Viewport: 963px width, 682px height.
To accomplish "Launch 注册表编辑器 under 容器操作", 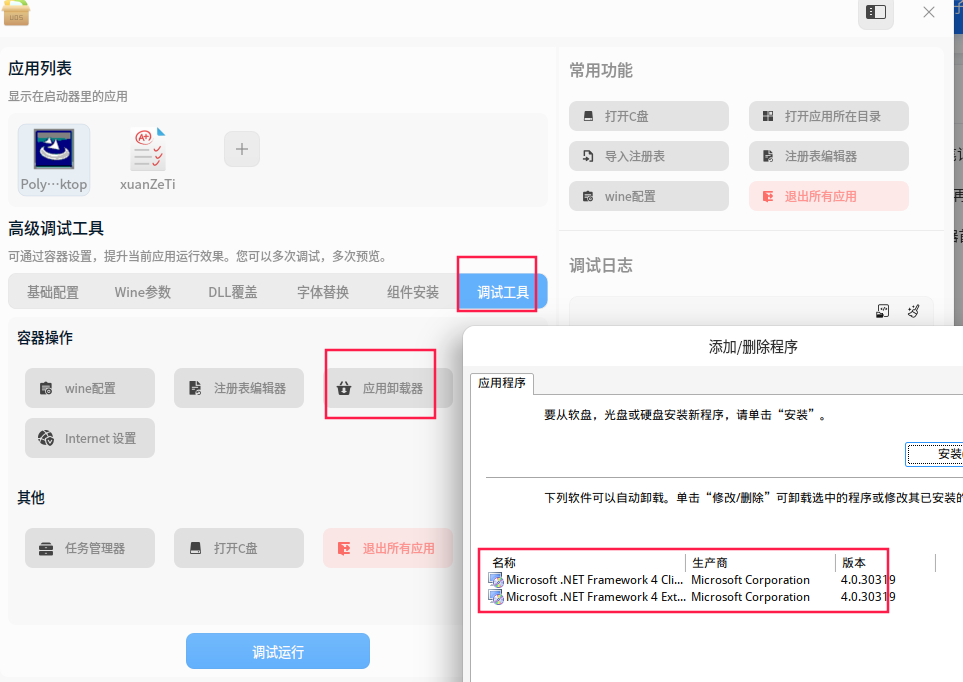I will click(239, 388).
